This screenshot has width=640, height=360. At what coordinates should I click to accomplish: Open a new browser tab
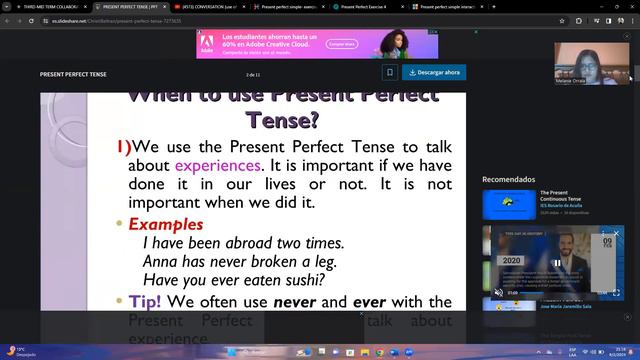pos(493,7)
